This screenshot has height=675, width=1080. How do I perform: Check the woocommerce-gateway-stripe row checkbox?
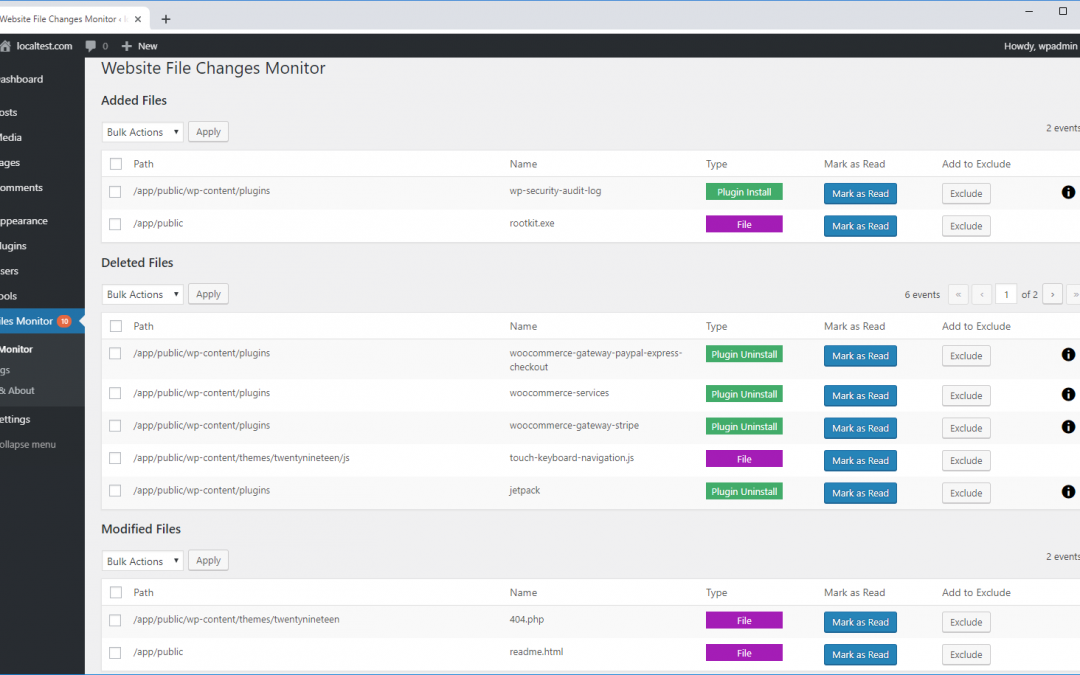pyautogui.click(x=115, y=426)
